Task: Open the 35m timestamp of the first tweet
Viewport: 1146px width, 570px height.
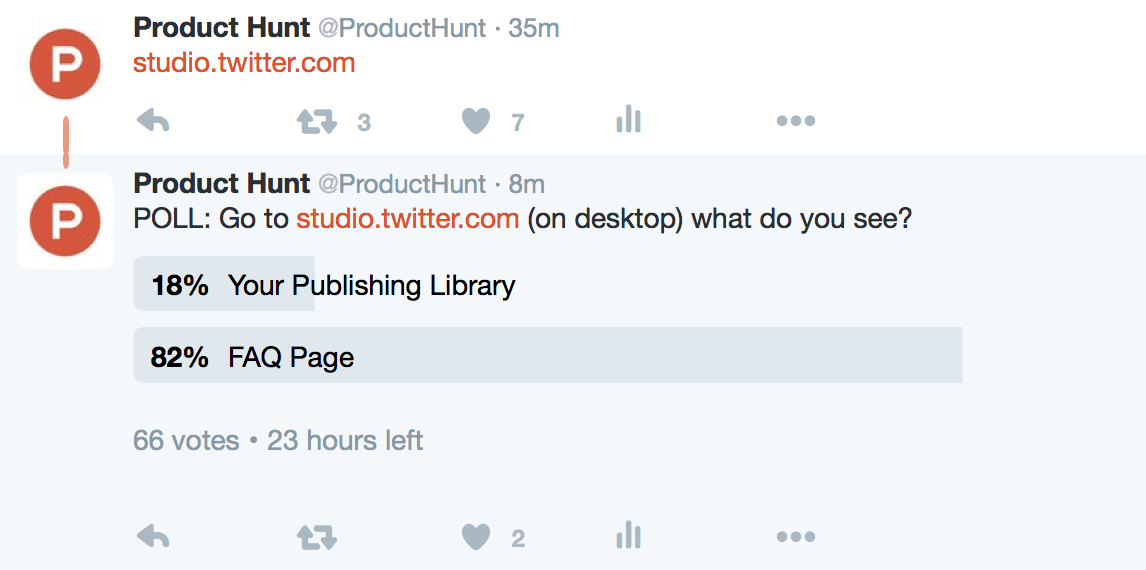Action: pos(534,28)
